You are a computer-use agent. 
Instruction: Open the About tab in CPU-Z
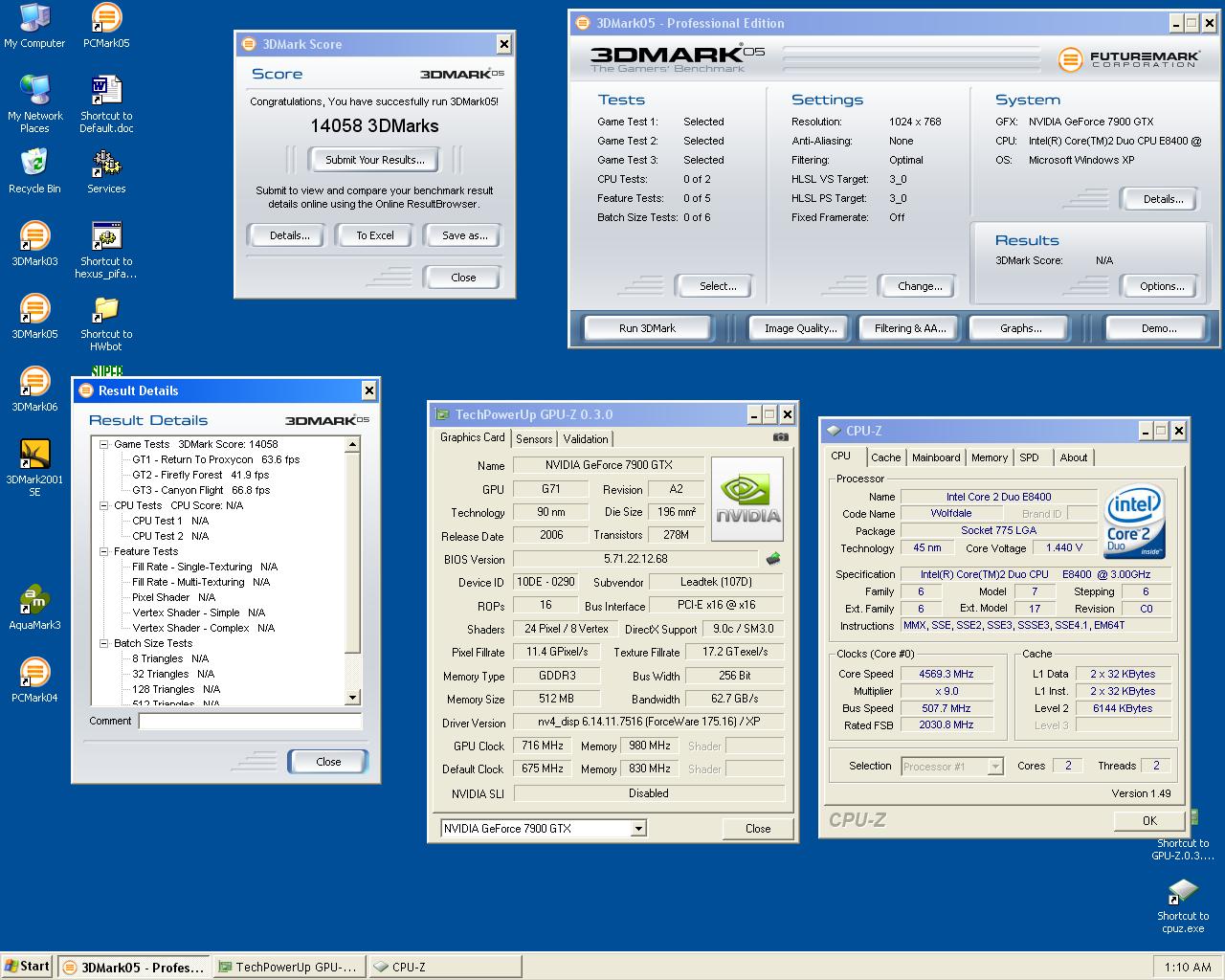(1074, 457)
